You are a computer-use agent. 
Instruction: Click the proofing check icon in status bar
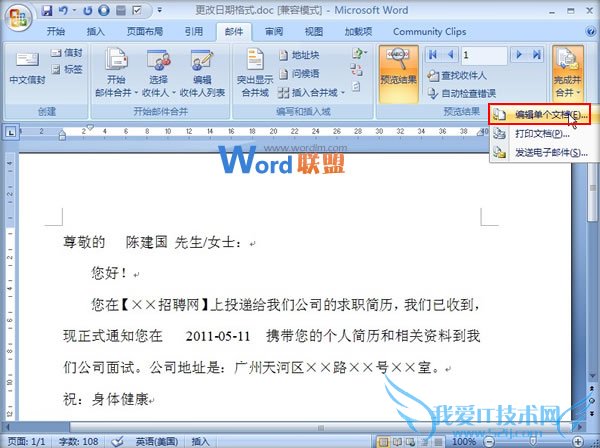pyautogui.click(x=118, y=441)
